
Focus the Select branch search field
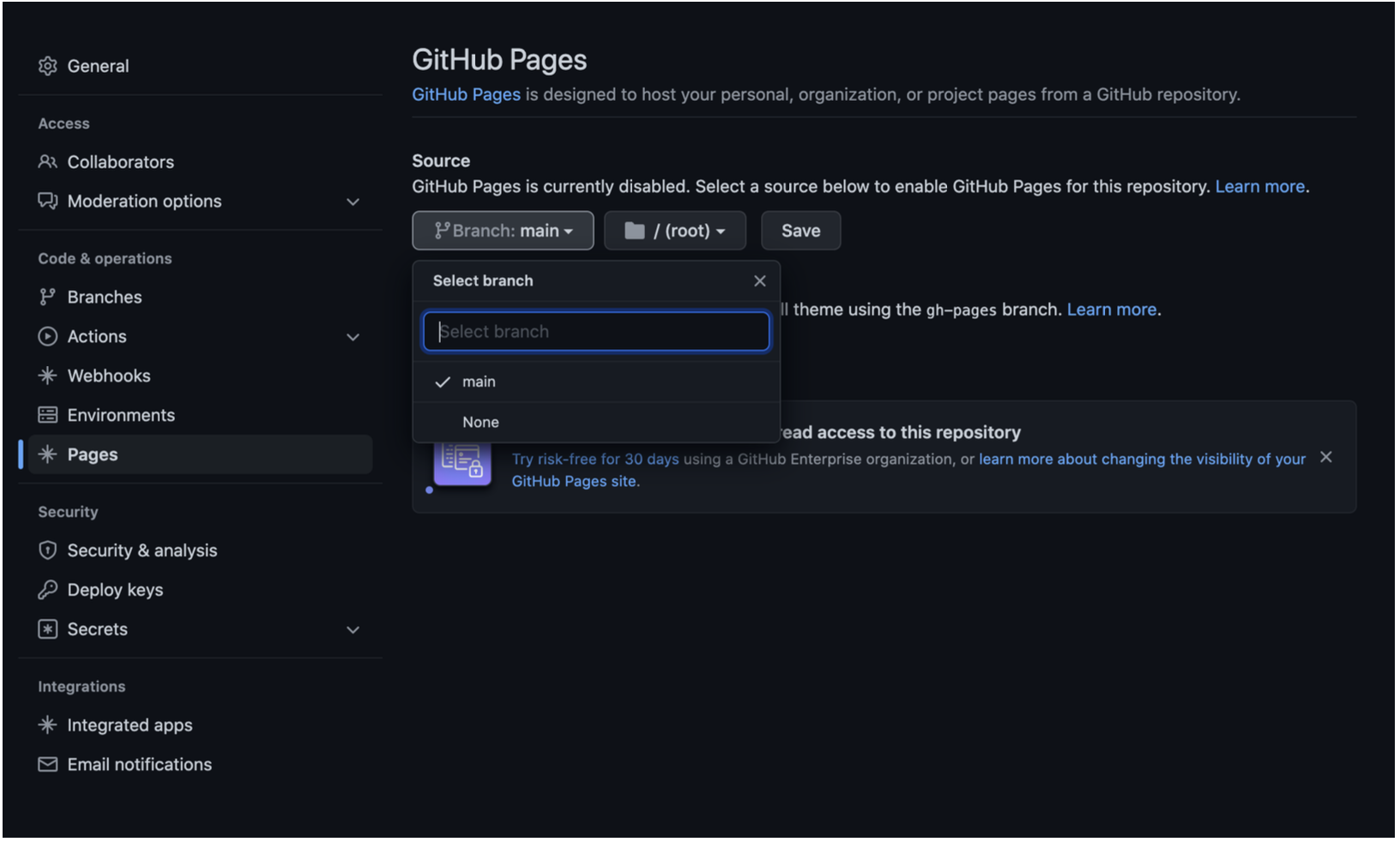[x=596, y=333]
